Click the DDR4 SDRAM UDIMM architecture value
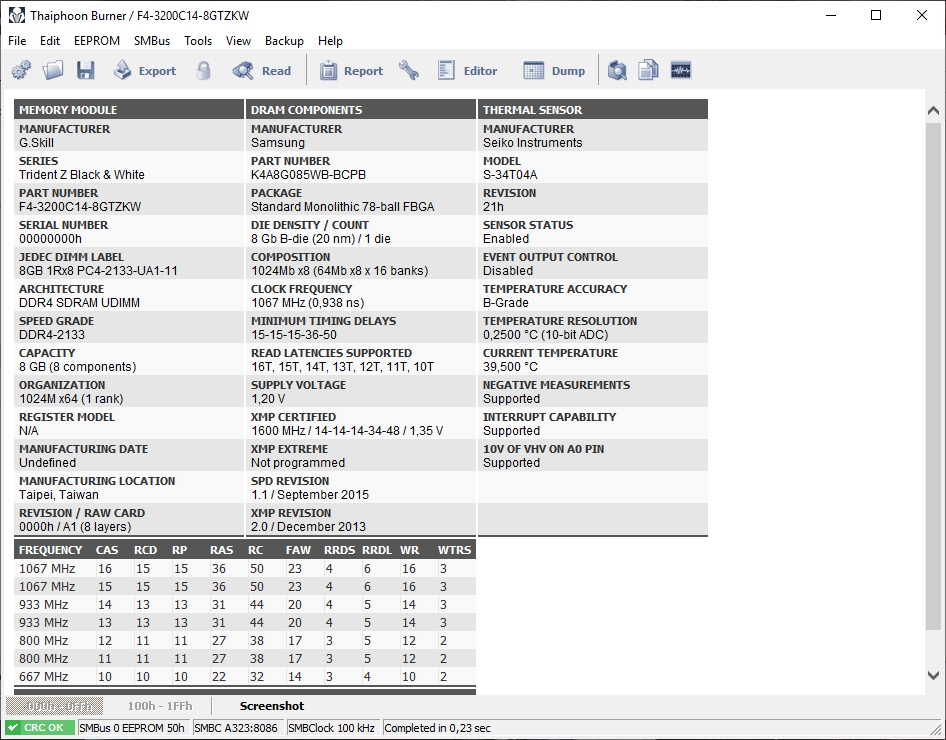Image resolution: width=946 pixels, height=740 pixels. 80,303
